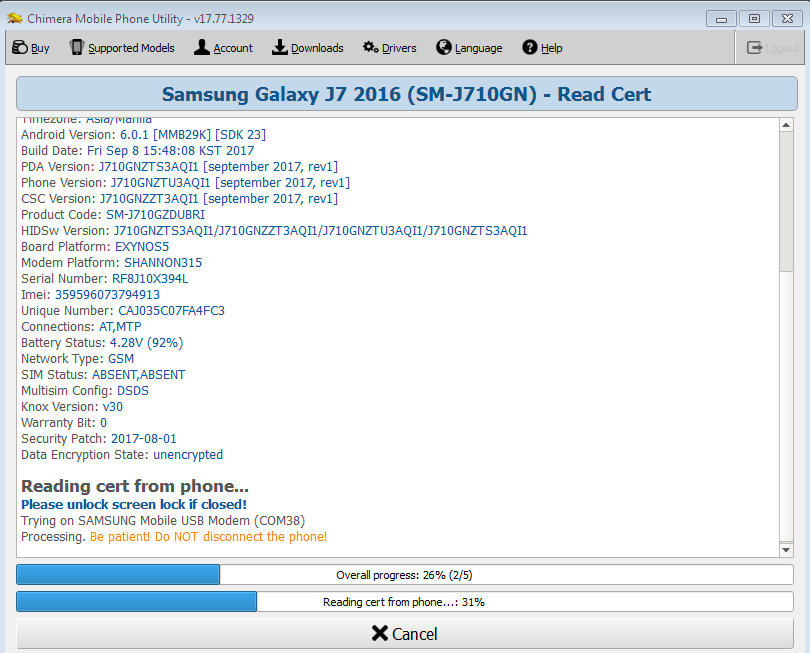The height and width of the screenshot is (653, 810).
Task: Click Multisim Config DSDS value
Action: (x=133, y=391)
